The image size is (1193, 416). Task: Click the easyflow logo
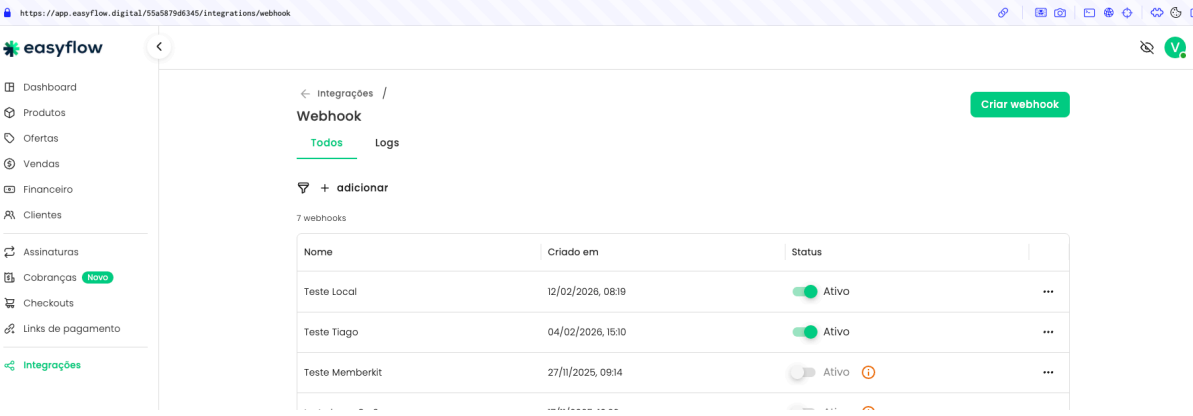tap(53, 48)
